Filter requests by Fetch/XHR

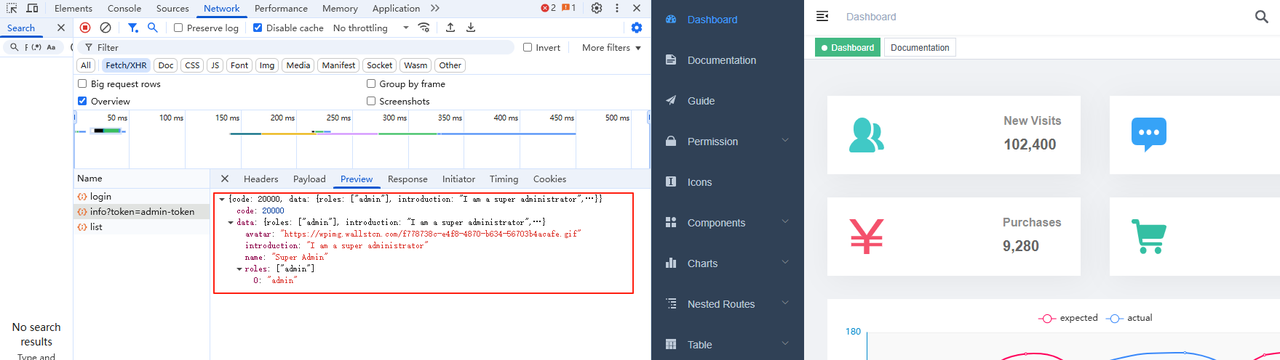pyautogui.click(x=126, y=65)
